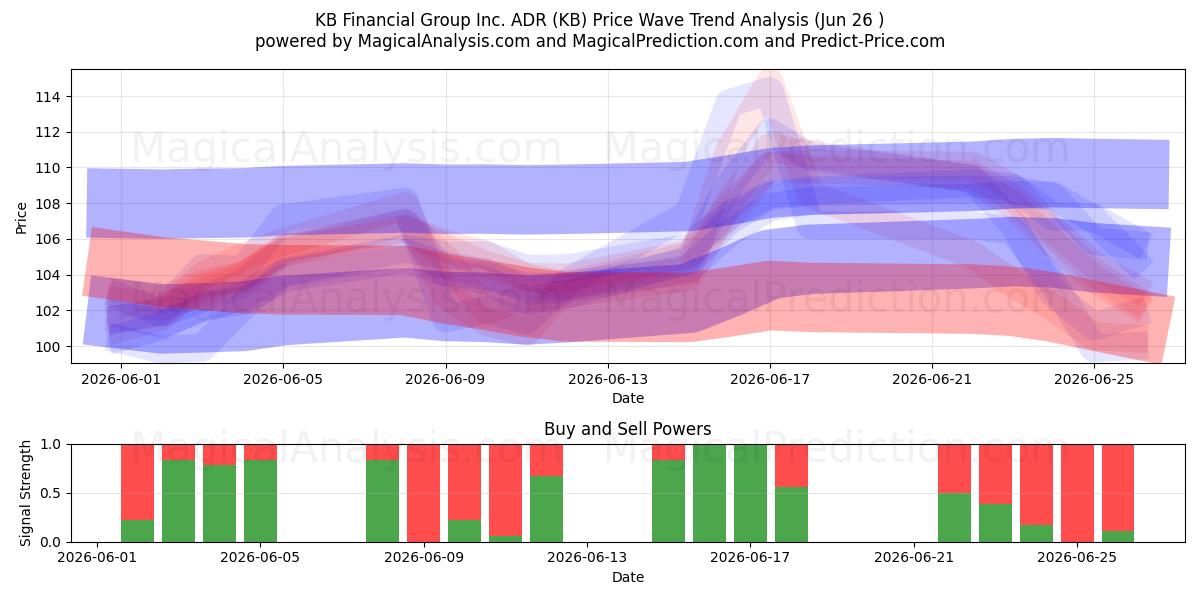Click the 100 tick on the price axis
Image resolution: width=1200 pixels, height=600 pixels.
click(47, 347)
